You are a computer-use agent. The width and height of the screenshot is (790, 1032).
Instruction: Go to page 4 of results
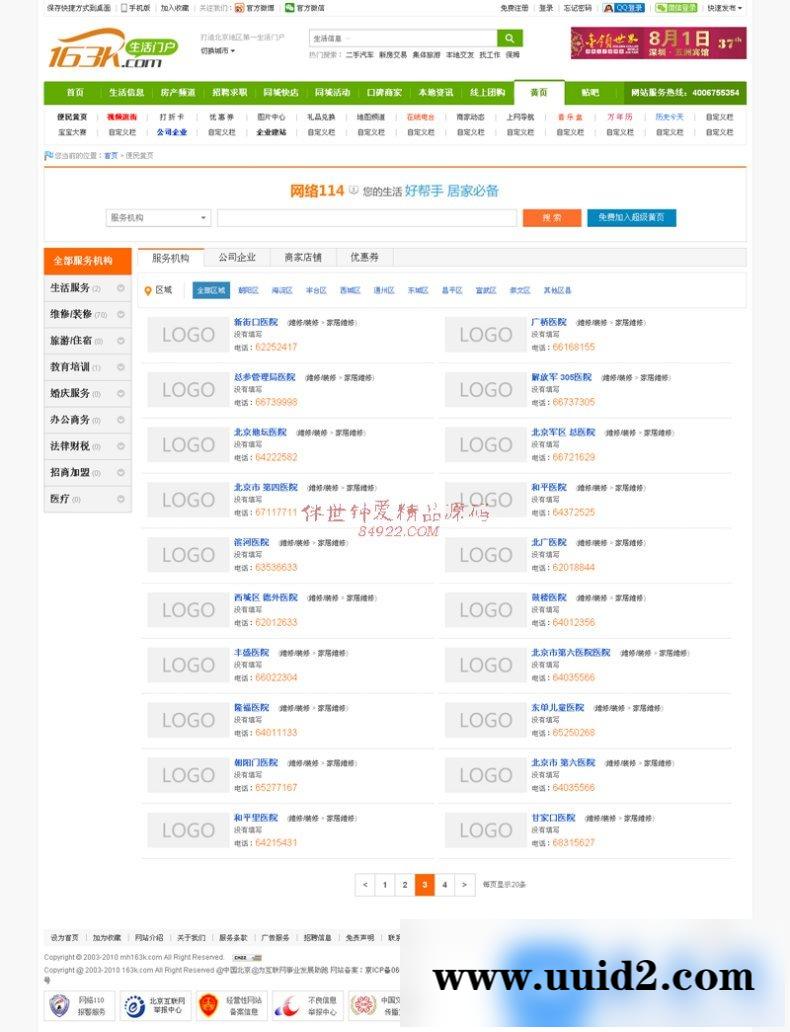pos(444,885)
